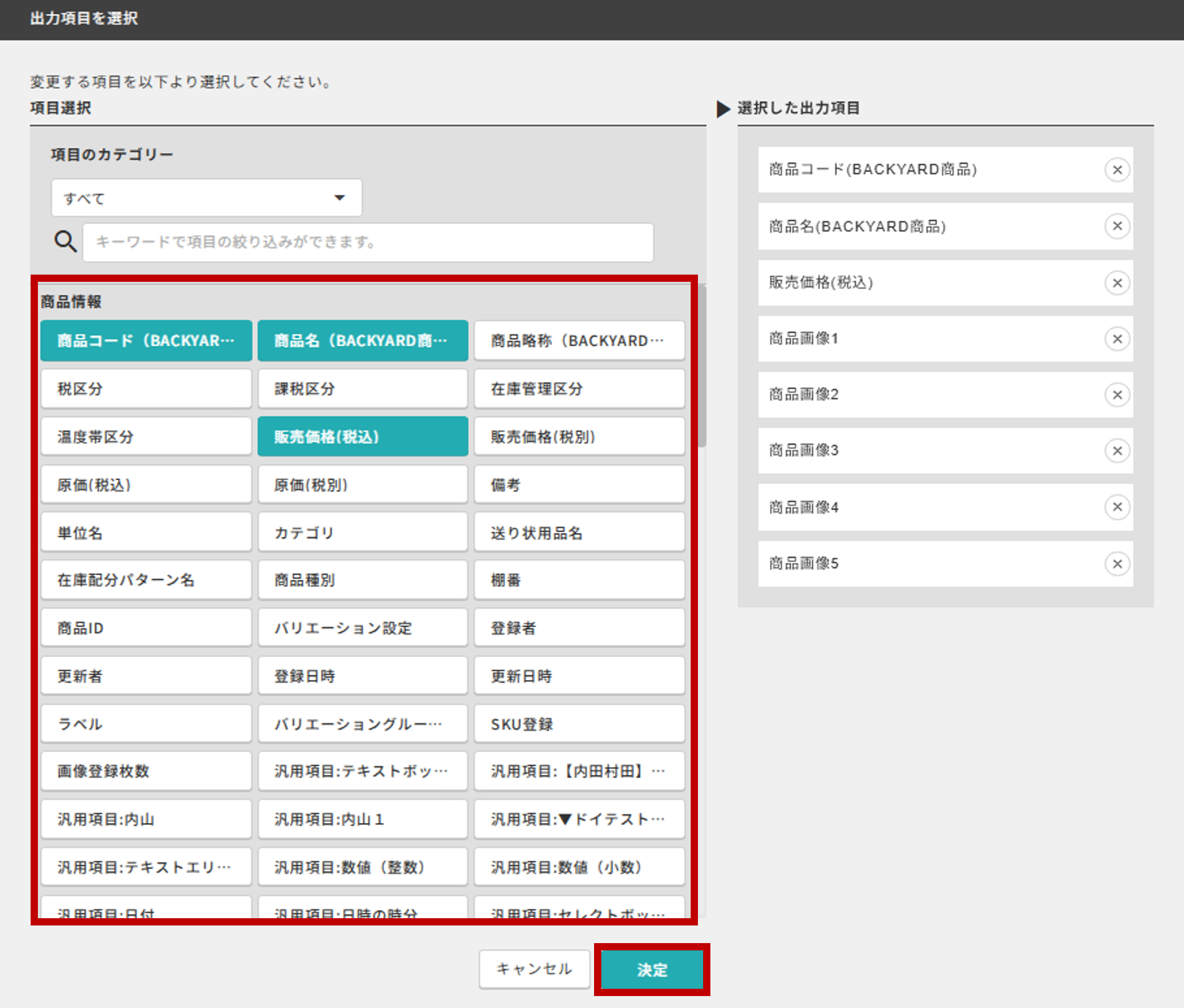The height and width of the screenshot is (1008, 1184).
Task: Select the 商品略称（BACKYARD… item
Action: pyautogui.click(x=580, y=340)
